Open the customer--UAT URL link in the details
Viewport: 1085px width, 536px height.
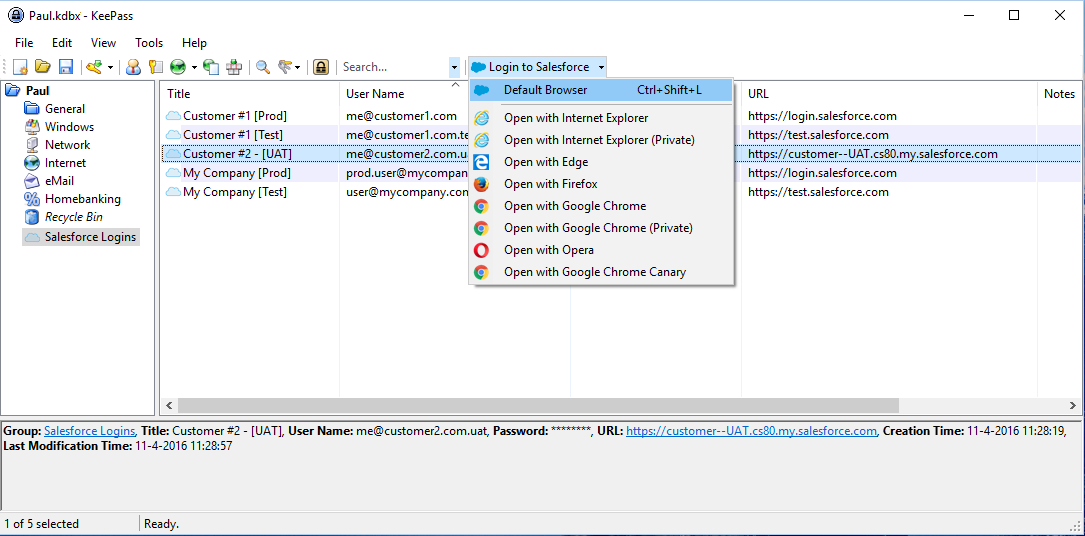[x=751, y=431]
